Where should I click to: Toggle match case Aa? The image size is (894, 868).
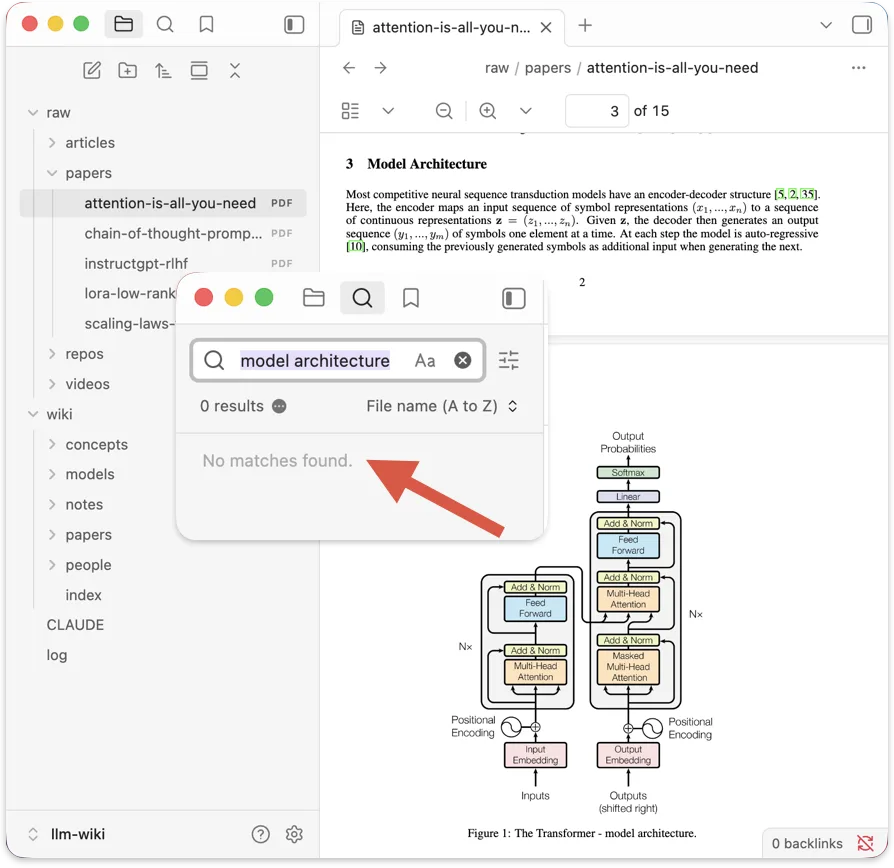(x=425, y=360)
